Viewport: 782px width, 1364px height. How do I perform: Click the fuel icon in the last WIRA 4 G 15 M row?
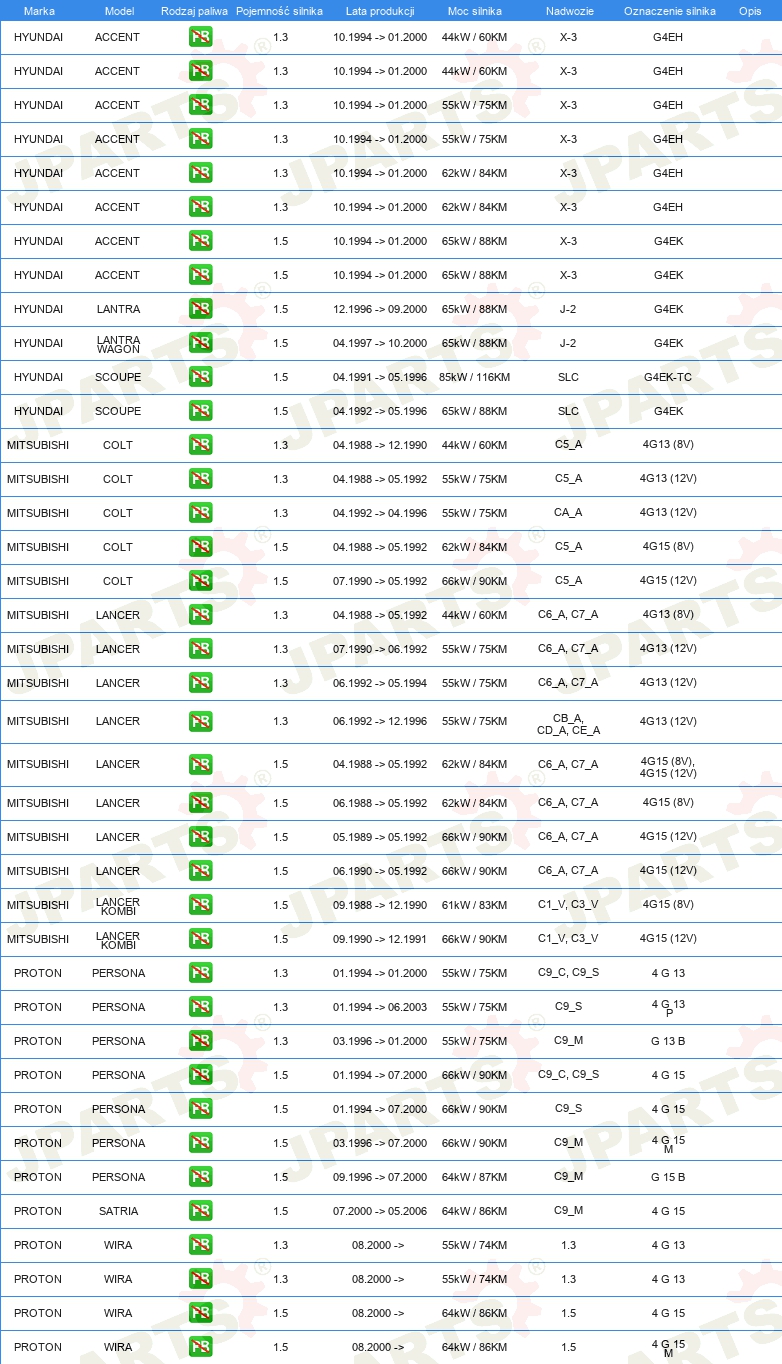pyautogui.click(x=200, y=1347)
